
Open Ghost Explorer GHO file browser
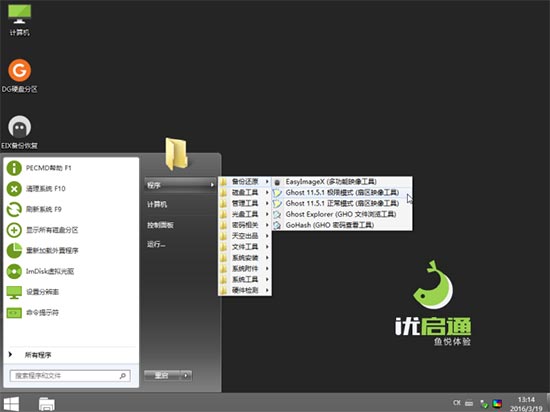click(x=342, y=214)
